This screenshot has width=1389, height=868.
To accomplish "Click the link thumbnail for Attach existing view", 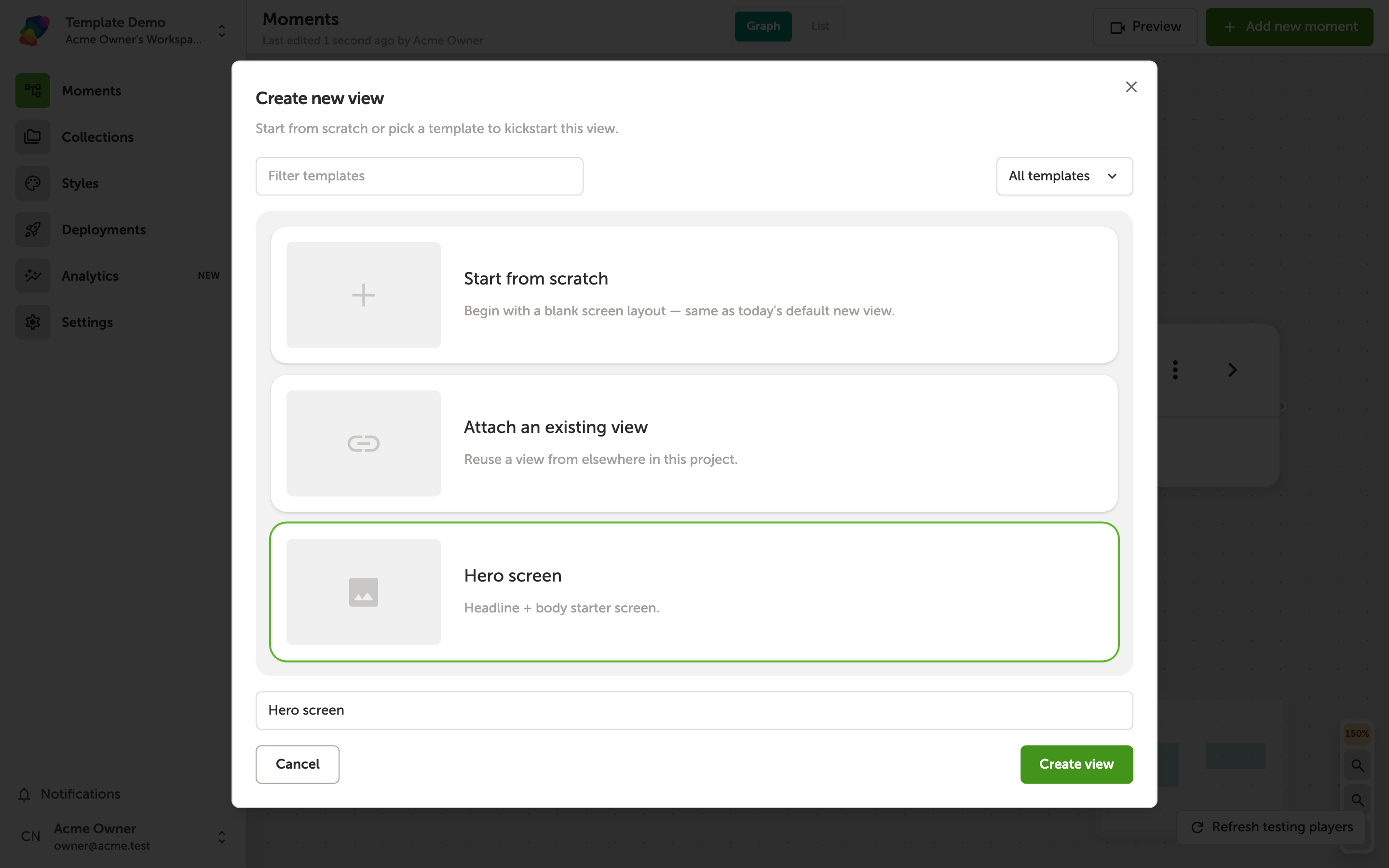I will (x=363, y=443).
